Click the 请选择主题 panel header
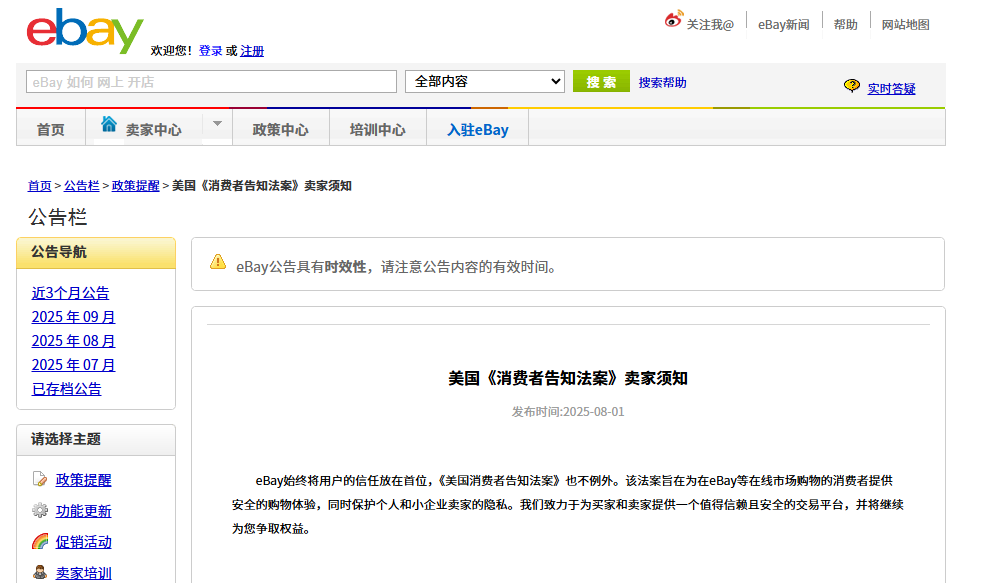This screenshot has height=583, width=983. pyautogui.click(x=96, y=439)
